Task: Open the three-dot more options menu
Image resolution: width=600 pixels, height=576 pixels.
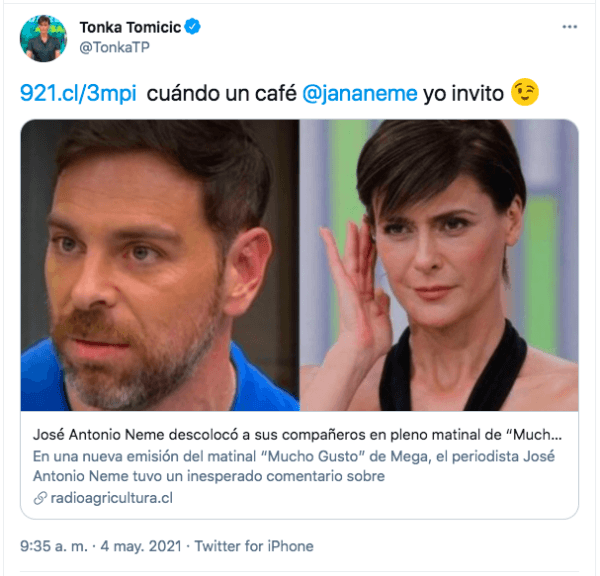Action: pyautogui.click(x=569, y=27)
